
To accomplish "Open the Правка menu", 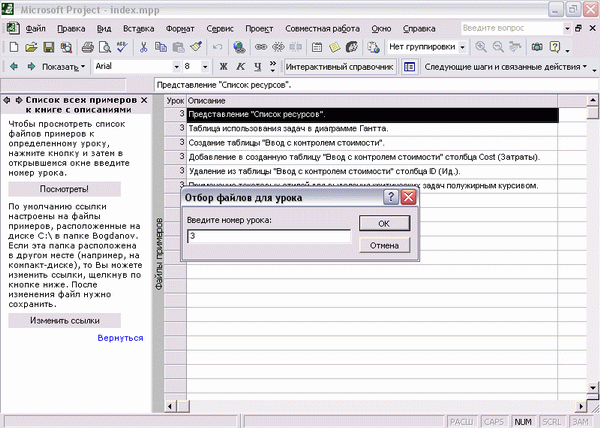I will (x=71, y=29).
